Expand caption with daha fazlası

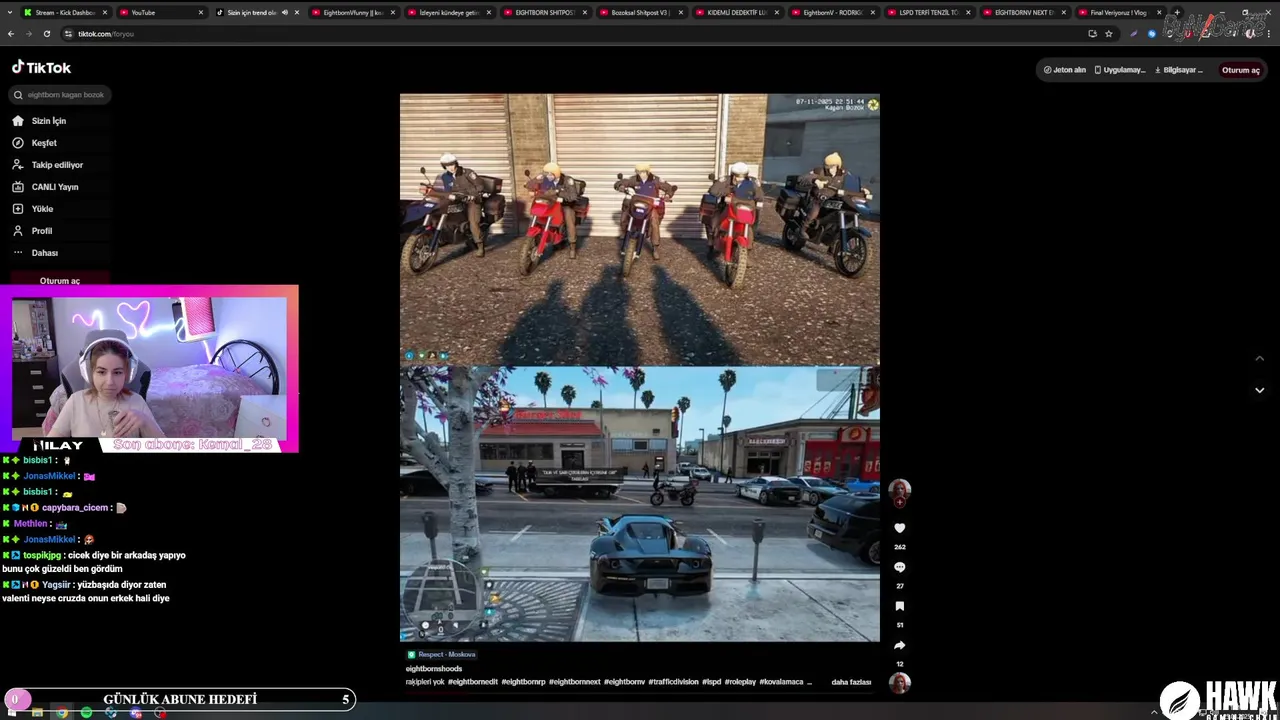(851, 682)
